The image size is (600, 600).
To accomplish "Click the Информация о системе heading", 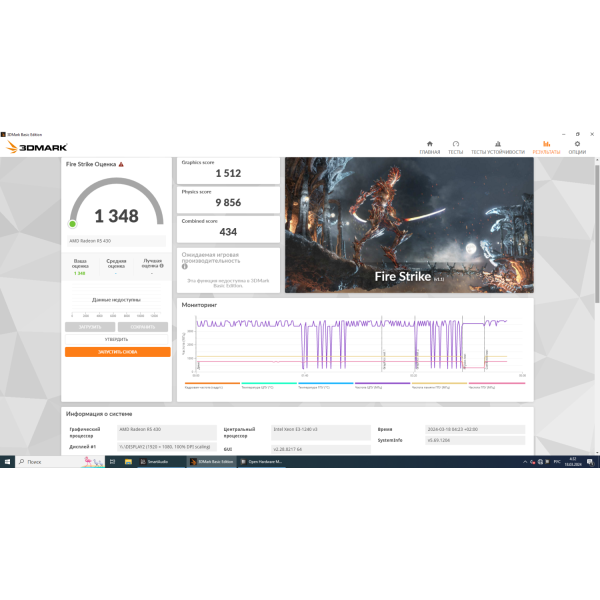I will click(x=99, y=414).
